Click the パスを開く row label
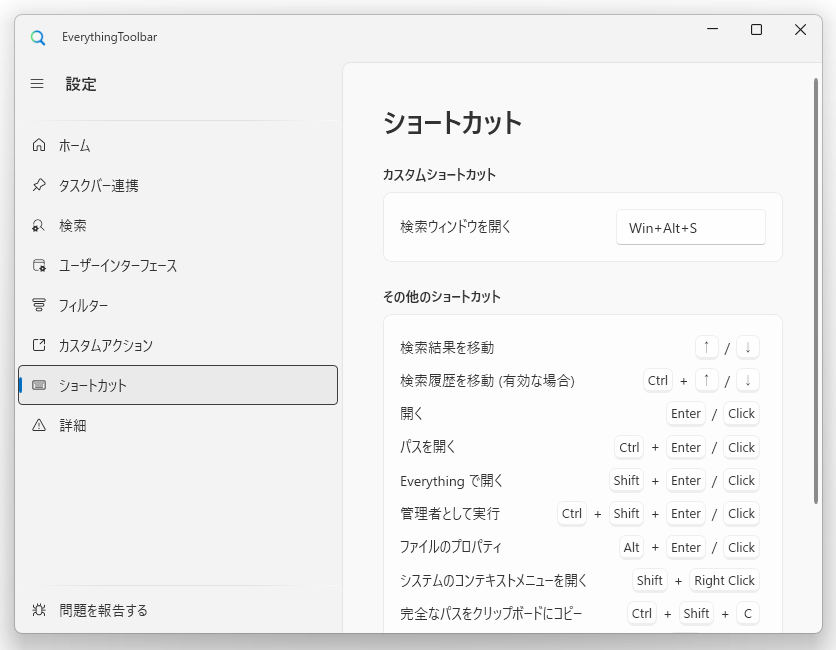The width and height of the screenshot is (836, 650). tap(428, 447)
